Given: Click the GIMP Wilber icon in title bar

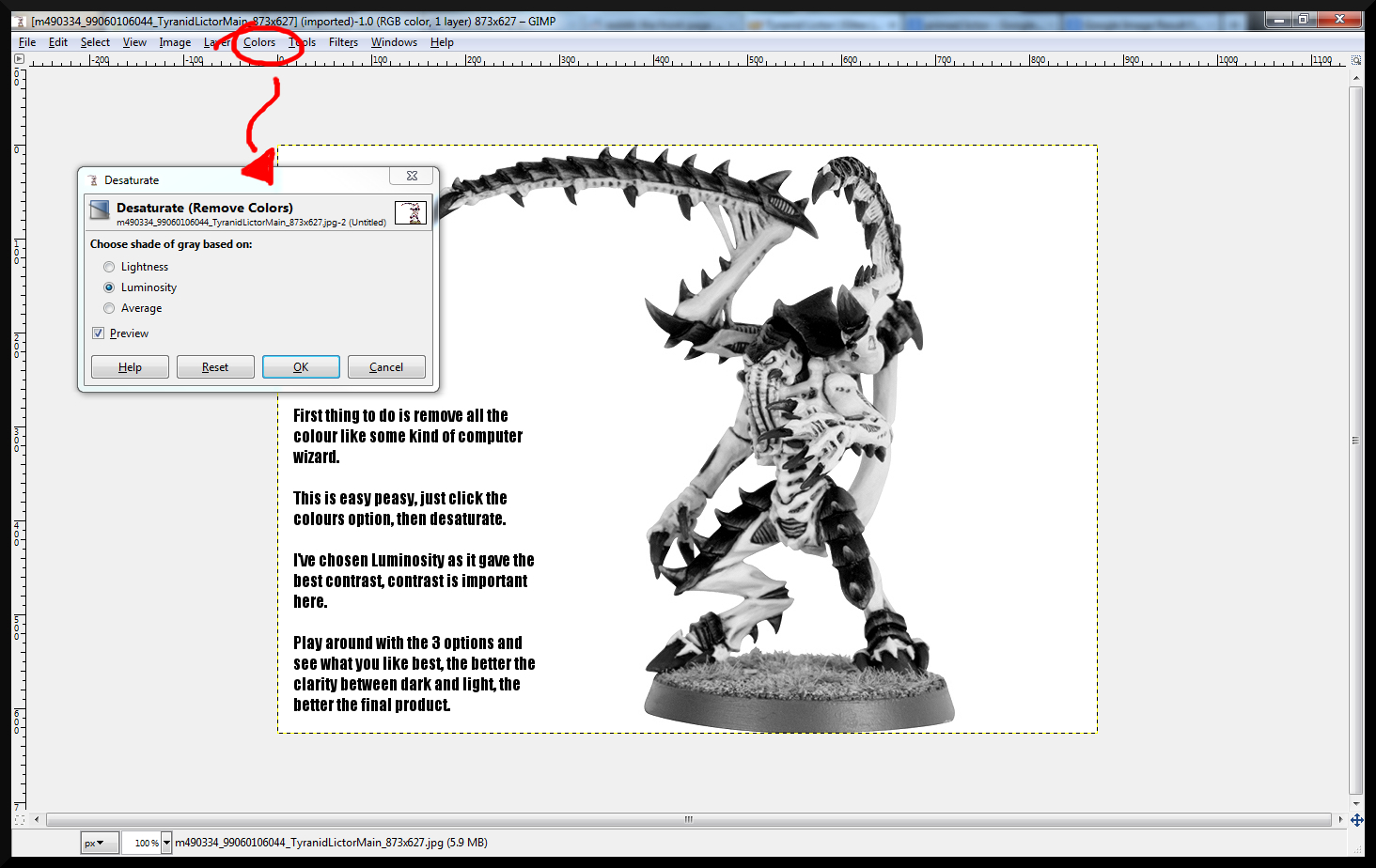Looking at the screenshot, I should [20, 21].
